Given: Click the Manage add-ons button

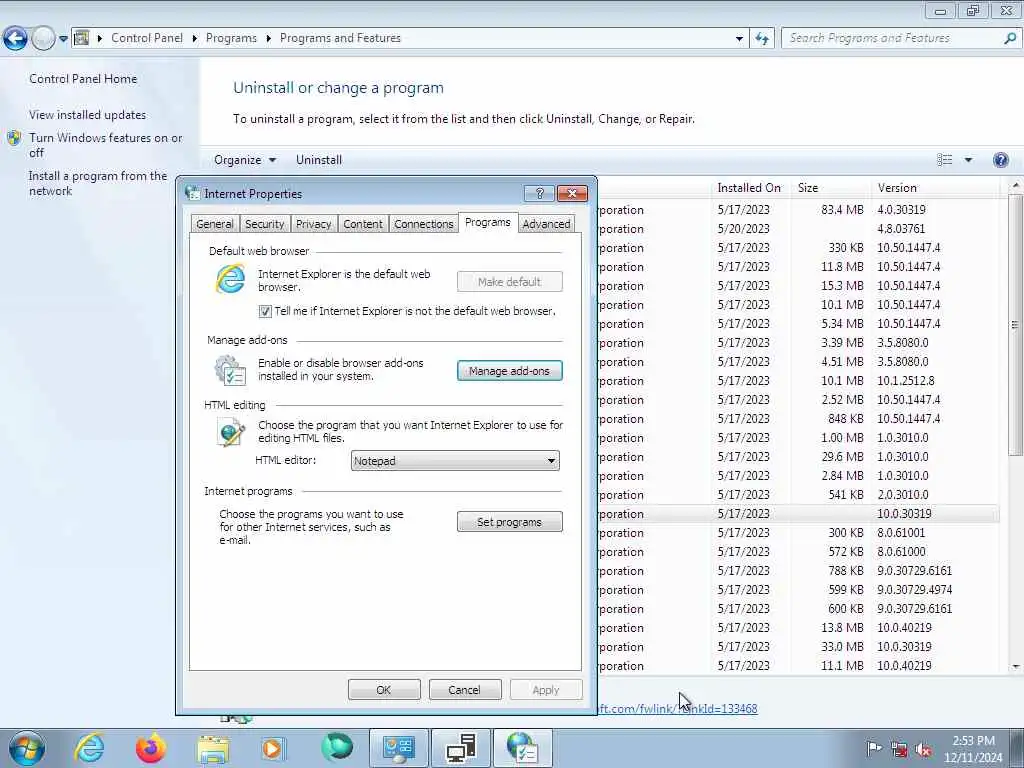Looking at the screenshot, I should [509, 371].
